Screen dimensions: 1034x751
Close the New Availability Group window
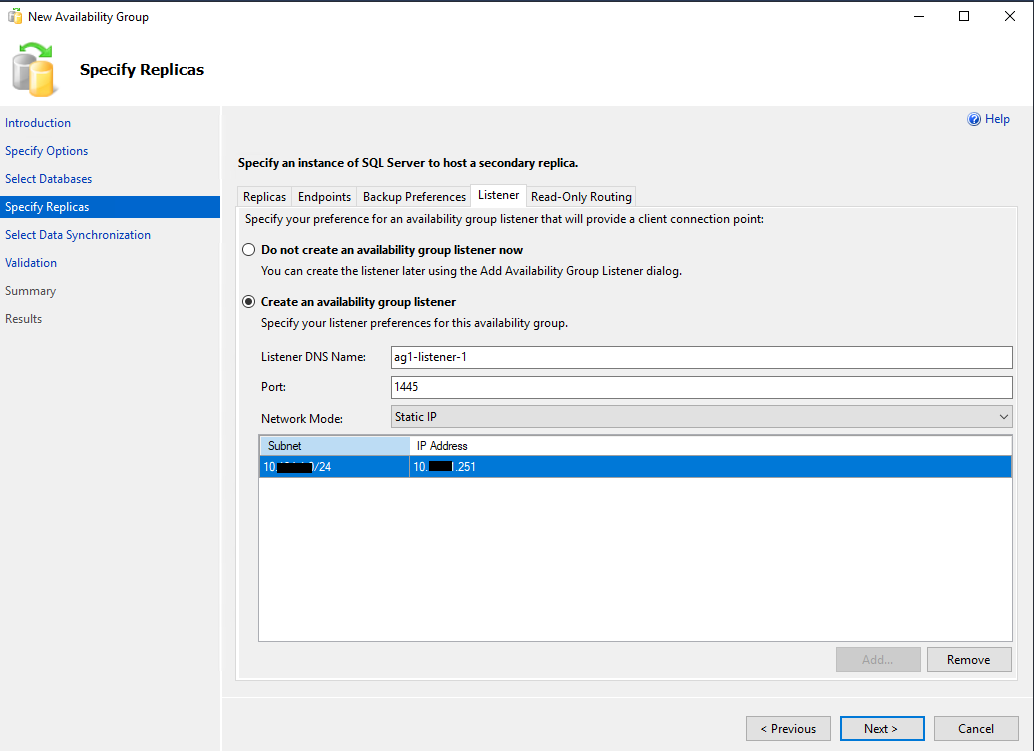[1010, 16]
